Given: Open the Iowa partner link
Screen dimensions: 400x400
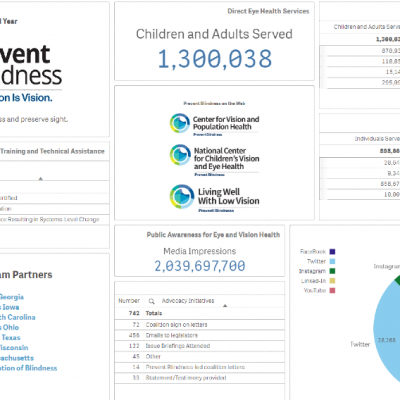Looking at the screenshot, I should click(x=10, y=307).
